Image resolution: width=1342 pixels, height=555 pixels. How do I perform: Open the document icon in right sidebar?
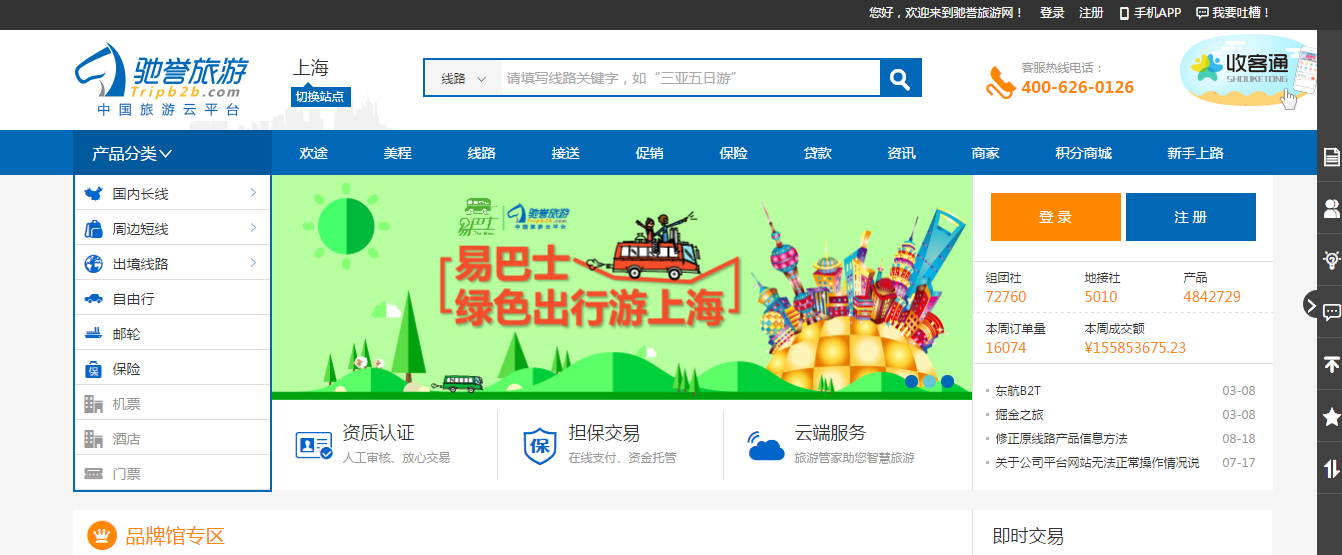point(1331,156)
